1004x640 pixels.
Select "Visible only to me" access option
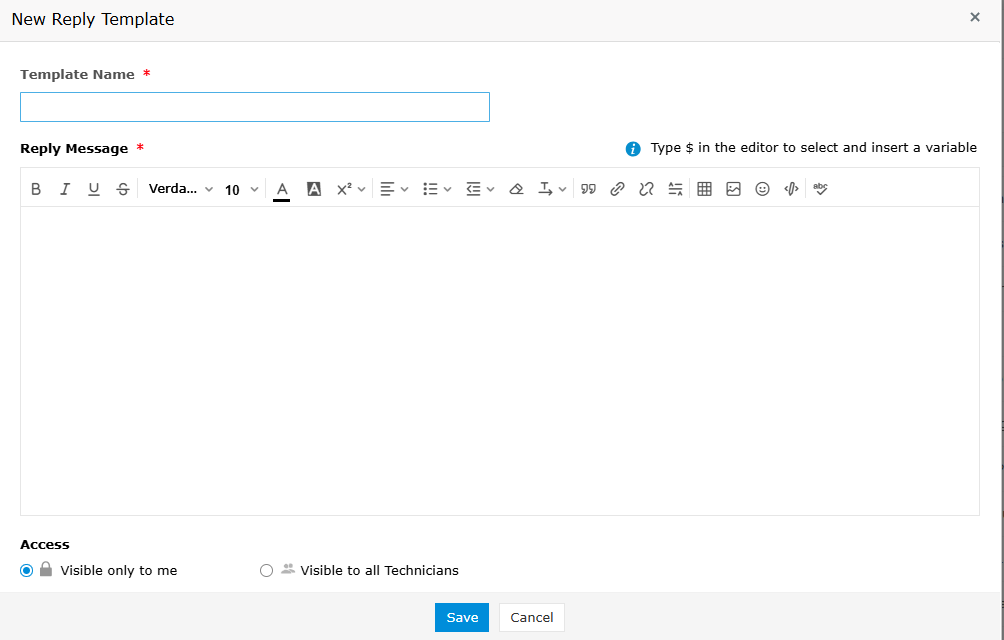tap(27, 570)
